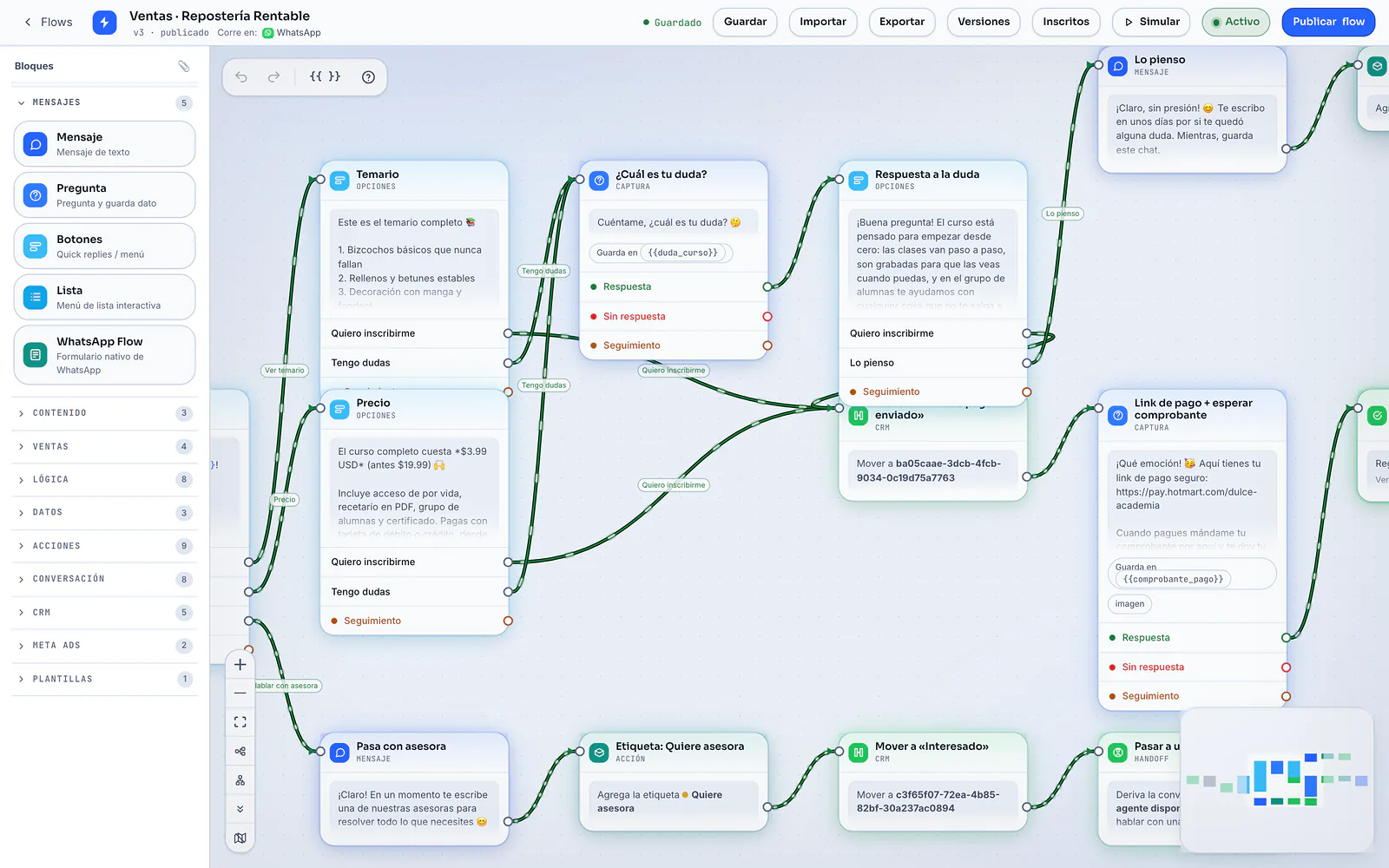Select the Lista interactive menu block
The image size is (1389, 868).
(x=104, y=297)
